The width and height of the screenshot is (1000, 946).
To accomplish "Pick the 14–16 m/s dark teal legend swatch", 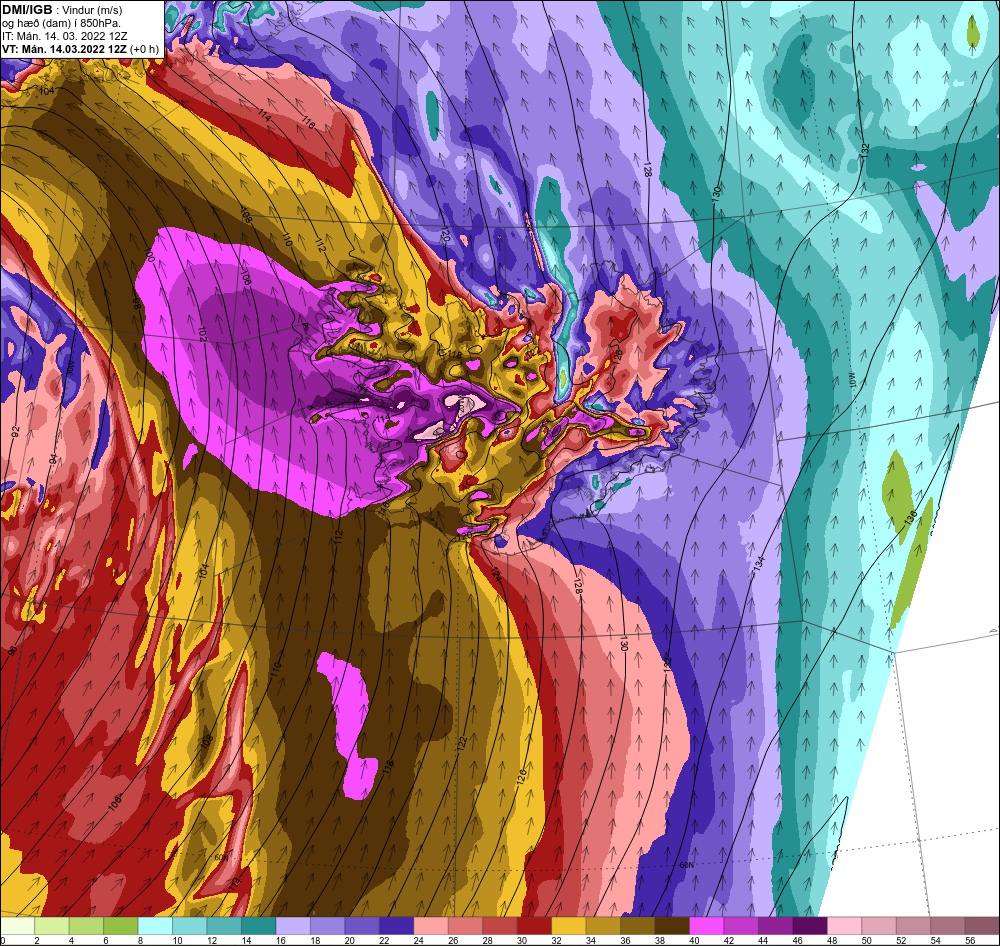I will [x=258, y=926].
